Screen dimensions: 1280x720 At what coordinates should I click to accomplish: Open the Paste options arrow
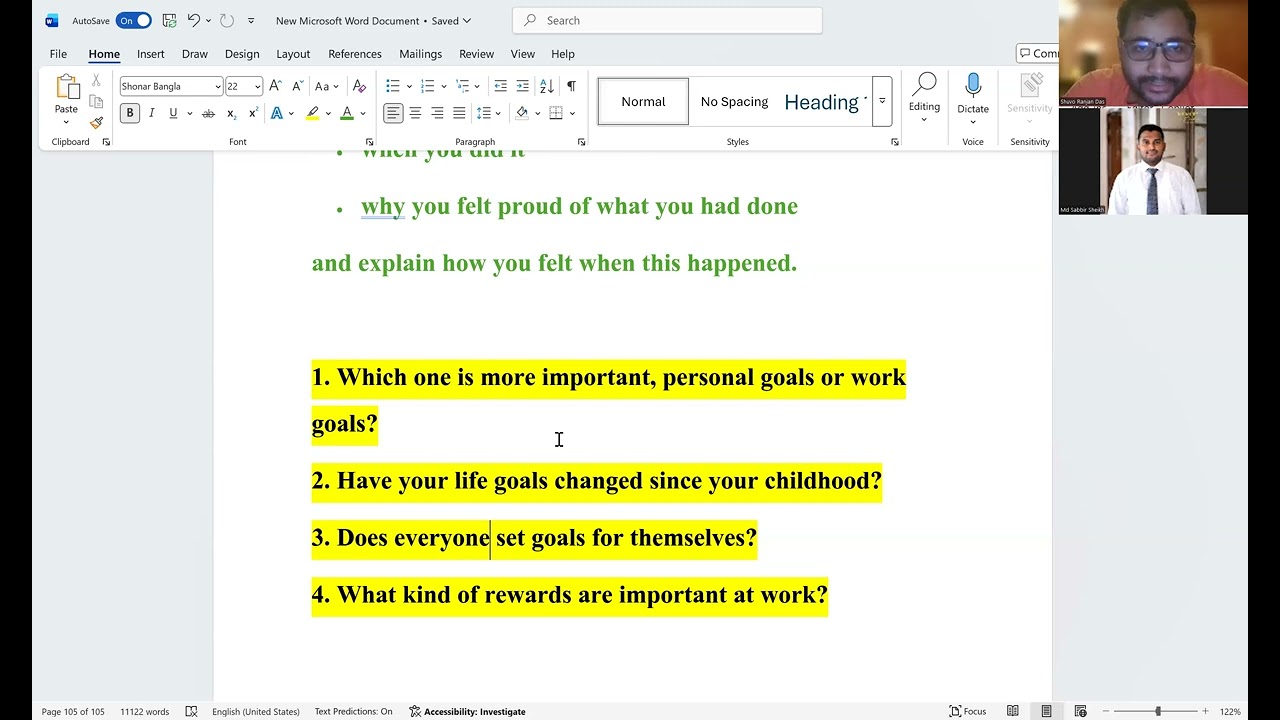coord(66,122)
